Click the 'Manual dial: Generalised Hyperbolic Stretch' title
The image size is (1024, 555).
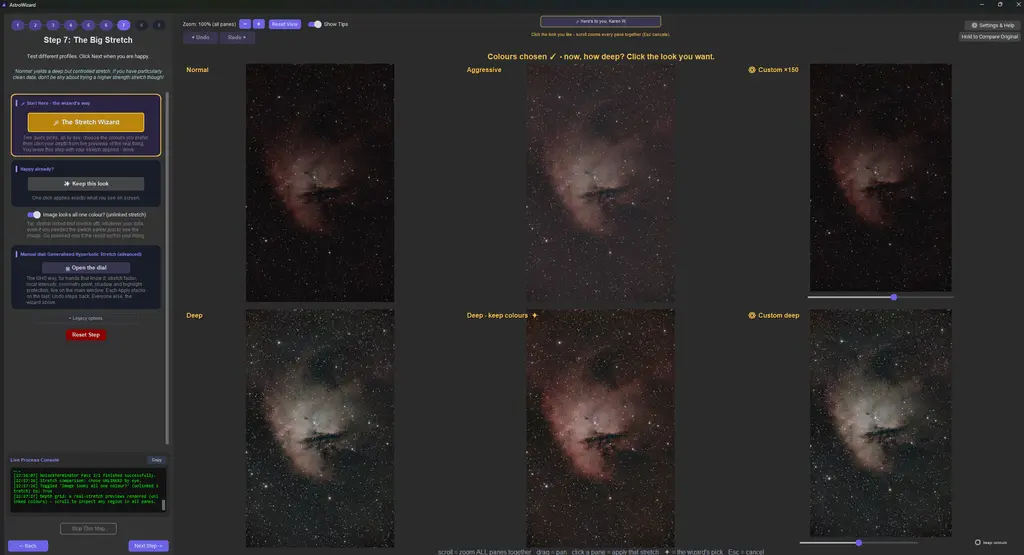click(x=80, y=254)
